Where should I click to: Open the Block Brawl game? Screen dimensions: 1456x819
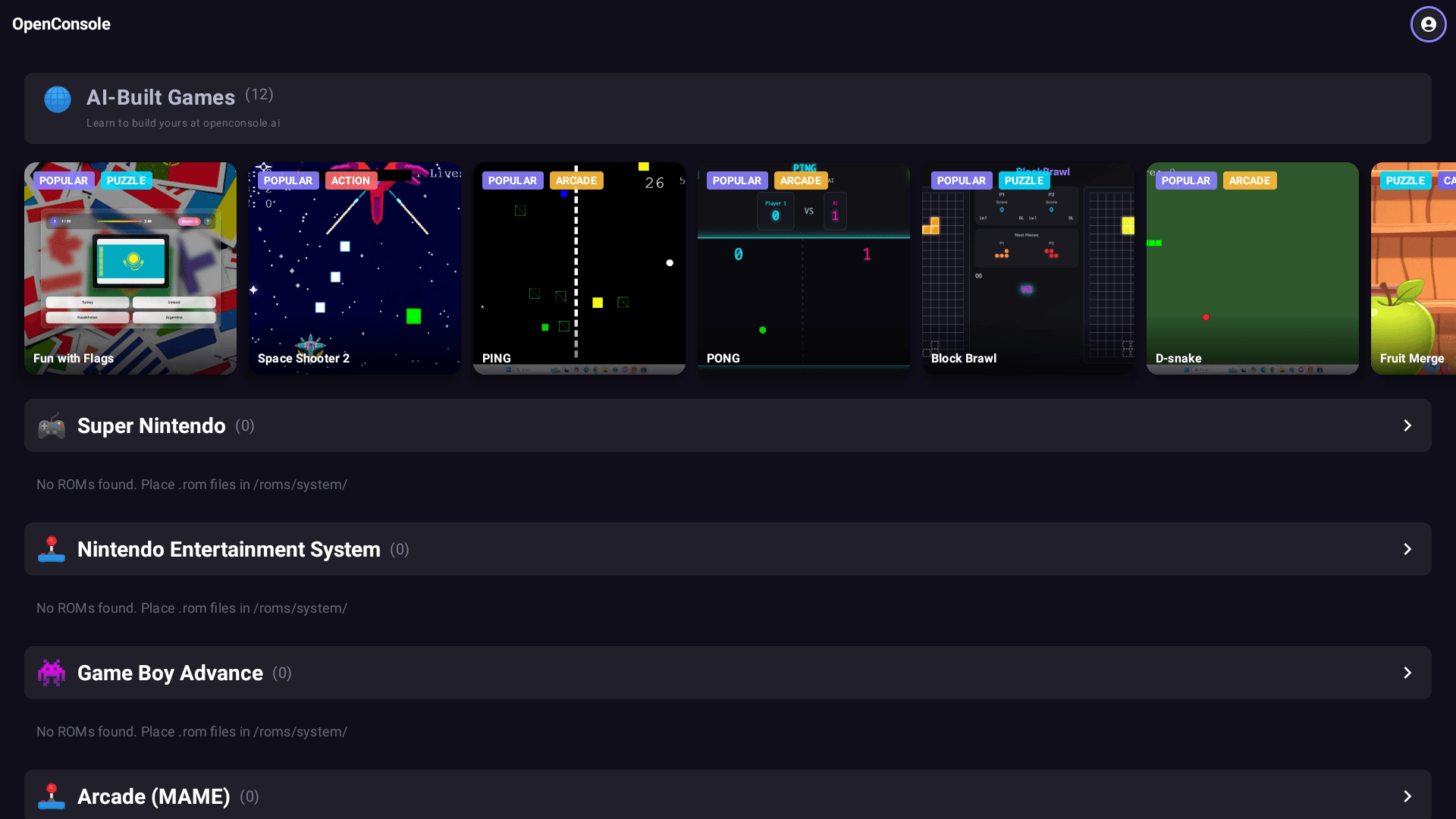pyautogui.click(x=1028, y=268)
